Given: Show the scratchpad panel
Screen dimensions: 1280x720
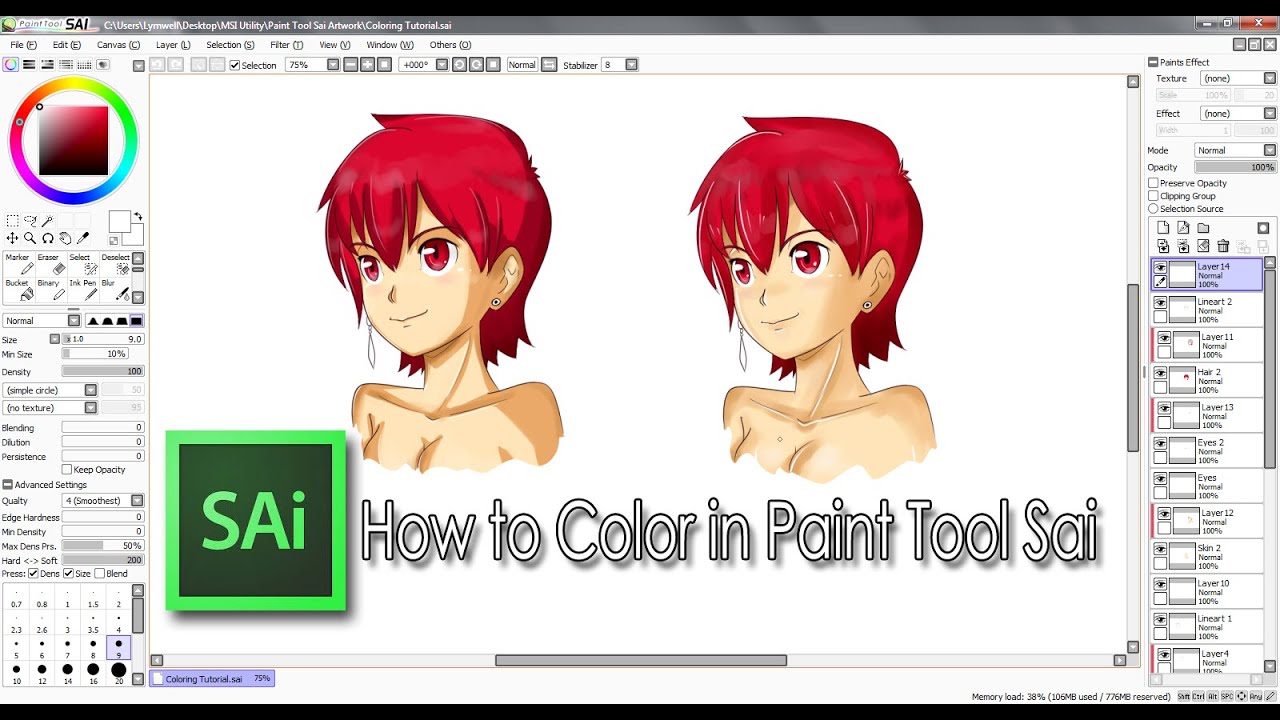Looking at the screenshot, I should click(x=103, y=64).
